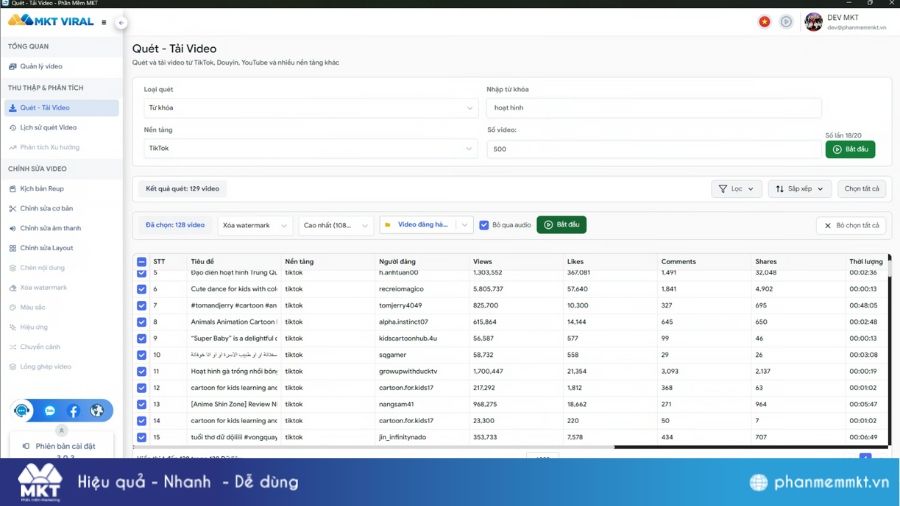900x506 pixels.
Task: Click Bỏ chọn tất cả button
Action: pyautogui.click(x=851, y=225)
